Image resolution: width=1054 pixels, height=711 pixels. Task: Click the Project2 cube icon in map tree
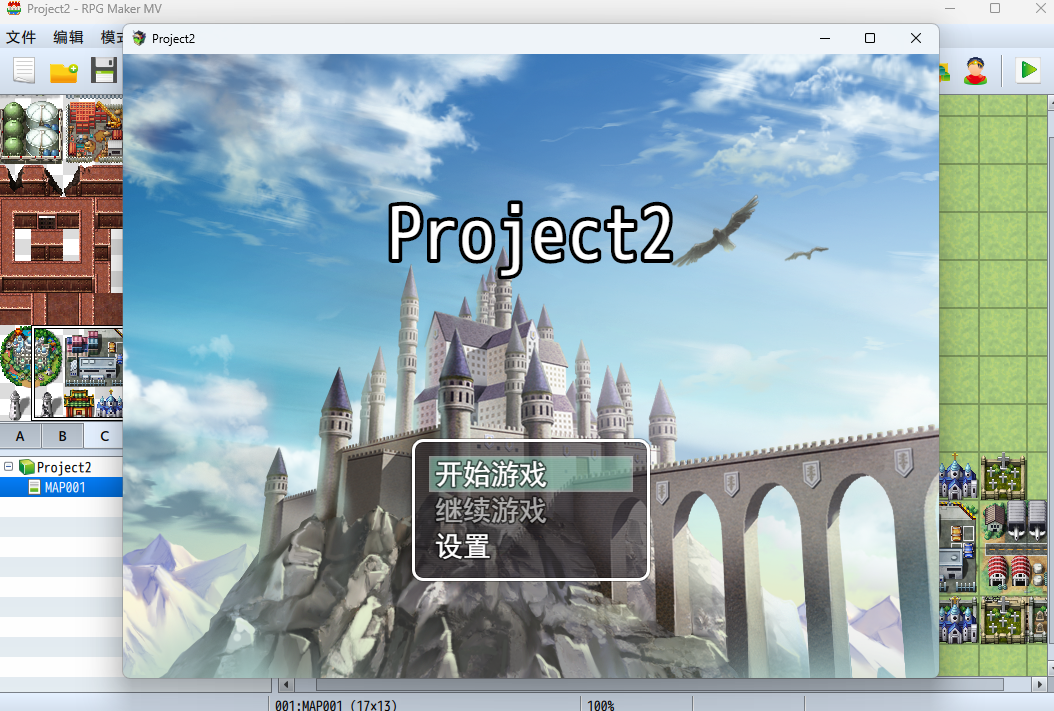click(27, 467)
